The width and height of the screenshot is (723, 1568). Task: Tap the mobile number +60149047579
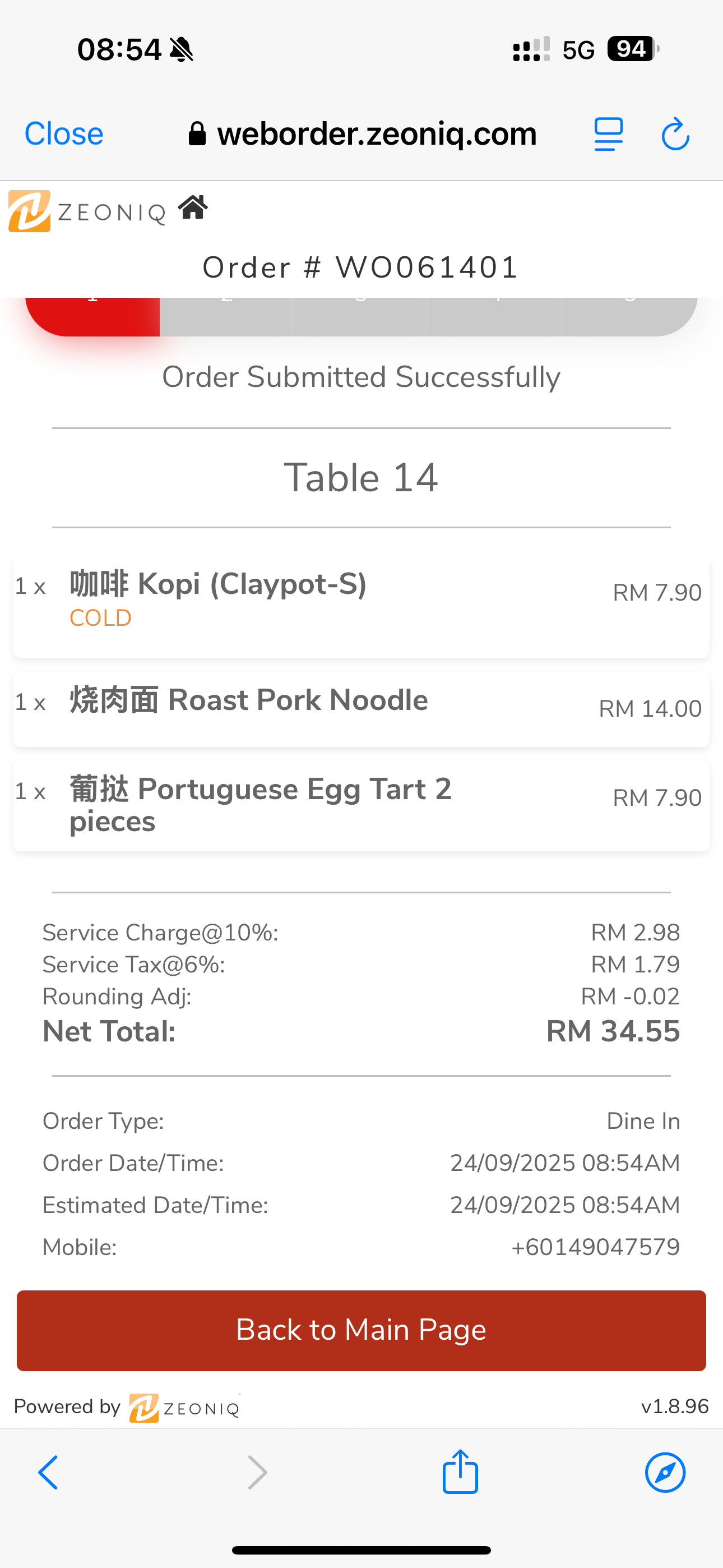pos(595,1247)
